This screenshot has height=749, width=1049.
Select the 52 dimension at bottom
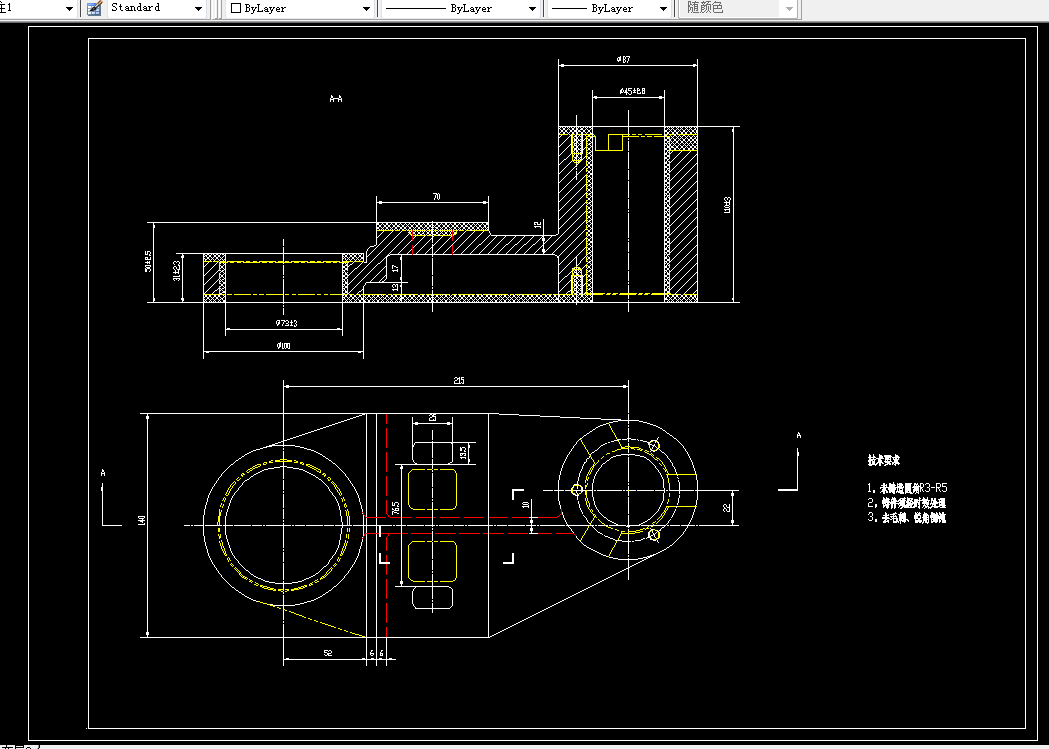(327, 653)
